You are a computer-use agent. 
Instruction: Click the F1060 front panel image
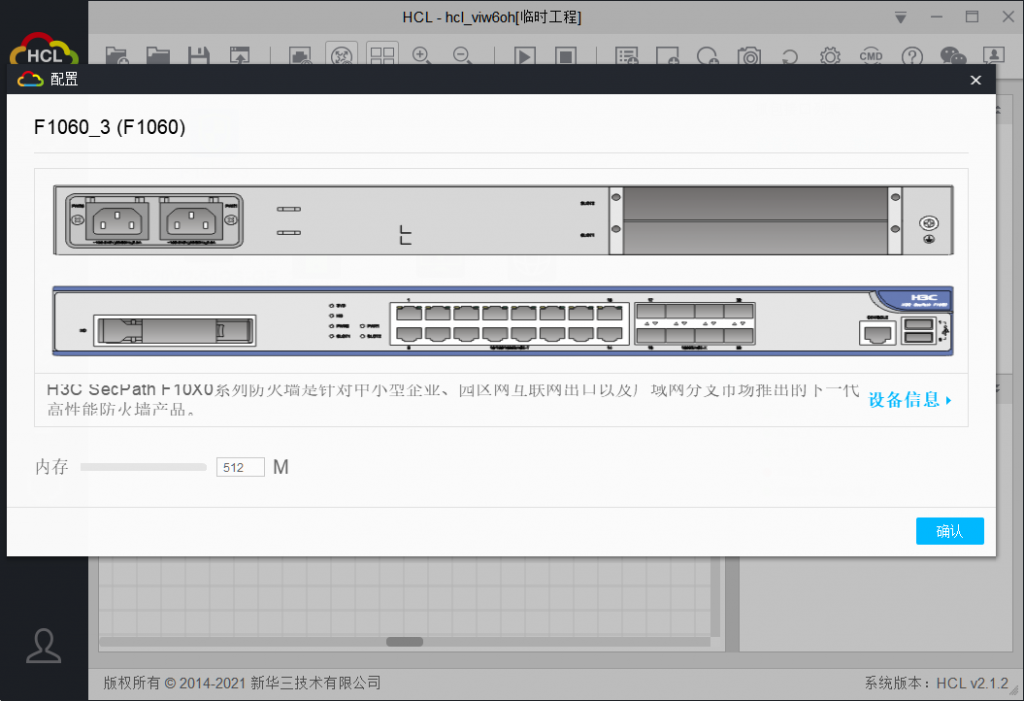(x=503, y=321)
